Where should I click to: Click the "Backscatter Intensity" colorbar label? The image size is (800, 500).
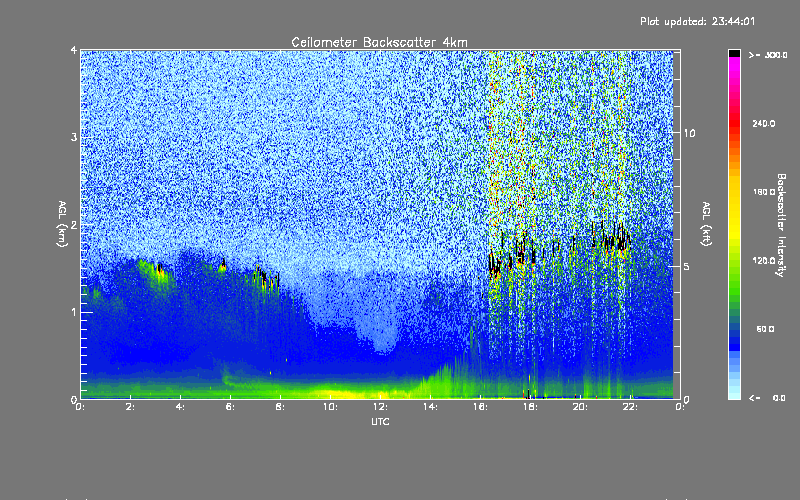coord(781,225)
